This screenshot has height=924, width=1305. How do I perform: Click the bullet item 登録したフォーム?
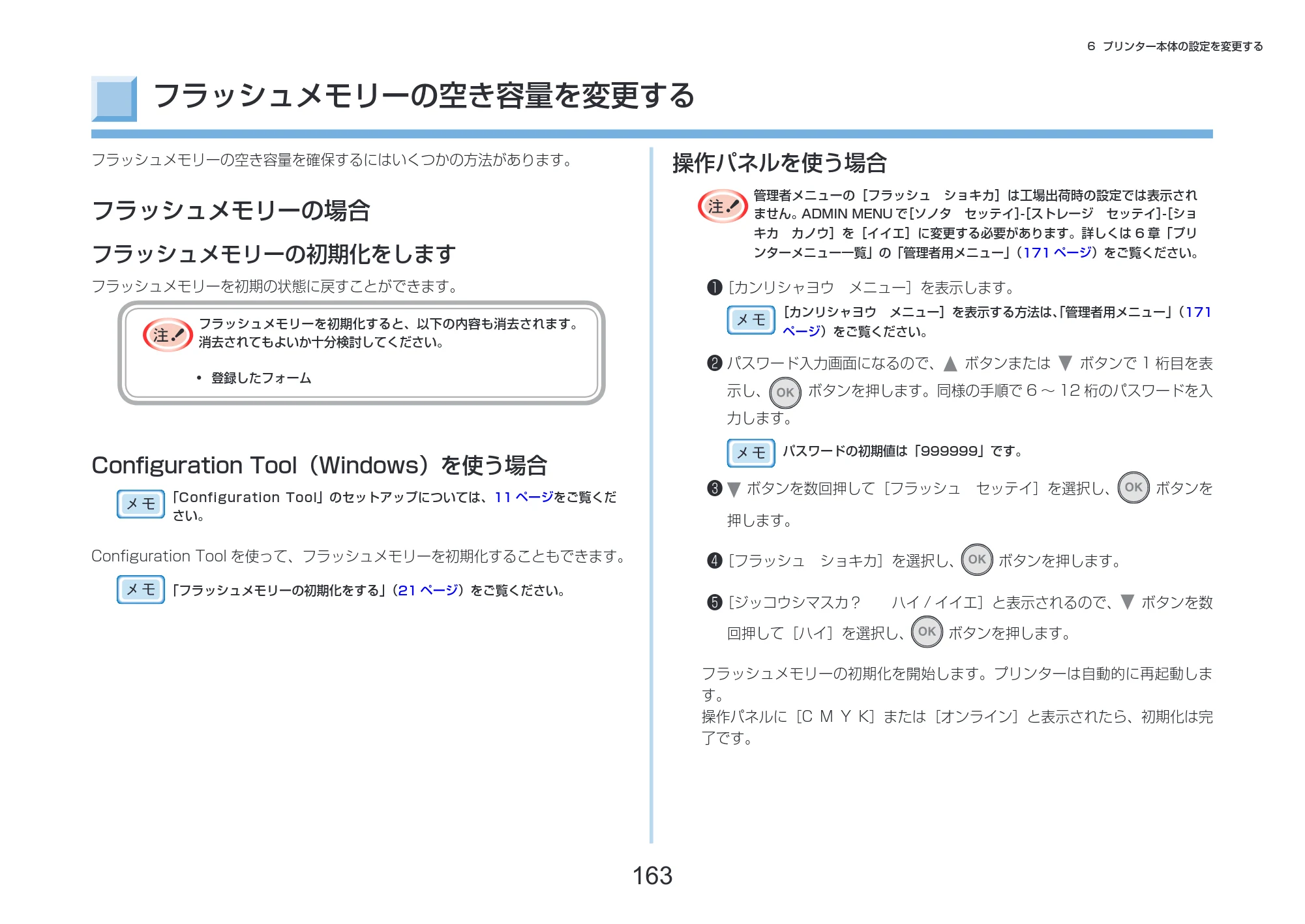coord(261,378)
